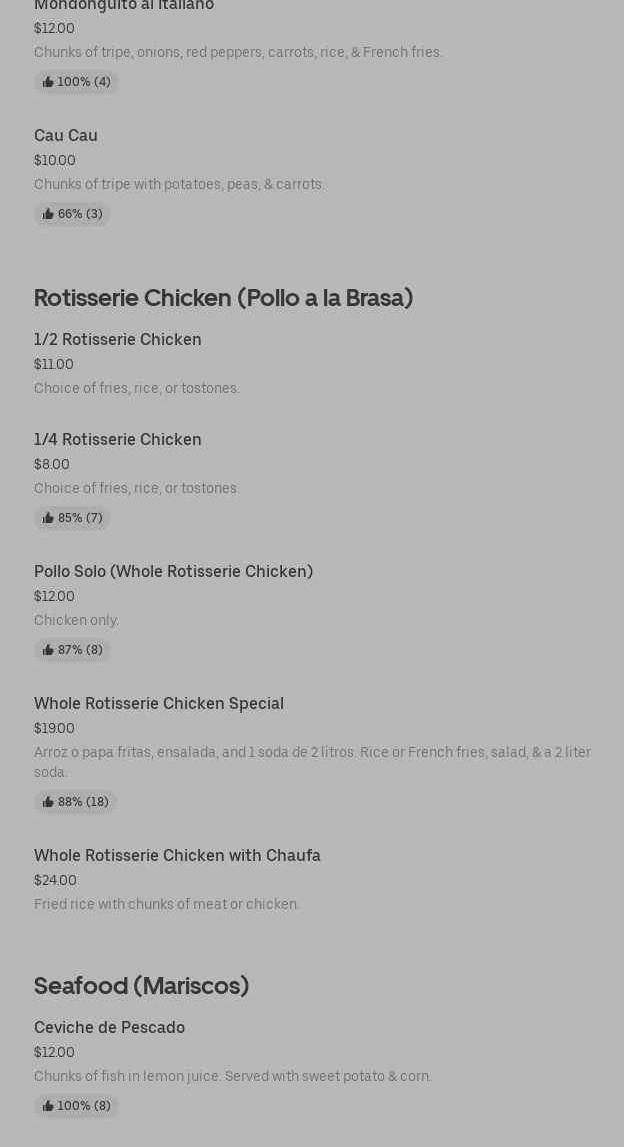Open Whole Rotisserie Chicken with Chaufa
The image size is (624, 1147).
pyautogui.click(x=177, y=855)
